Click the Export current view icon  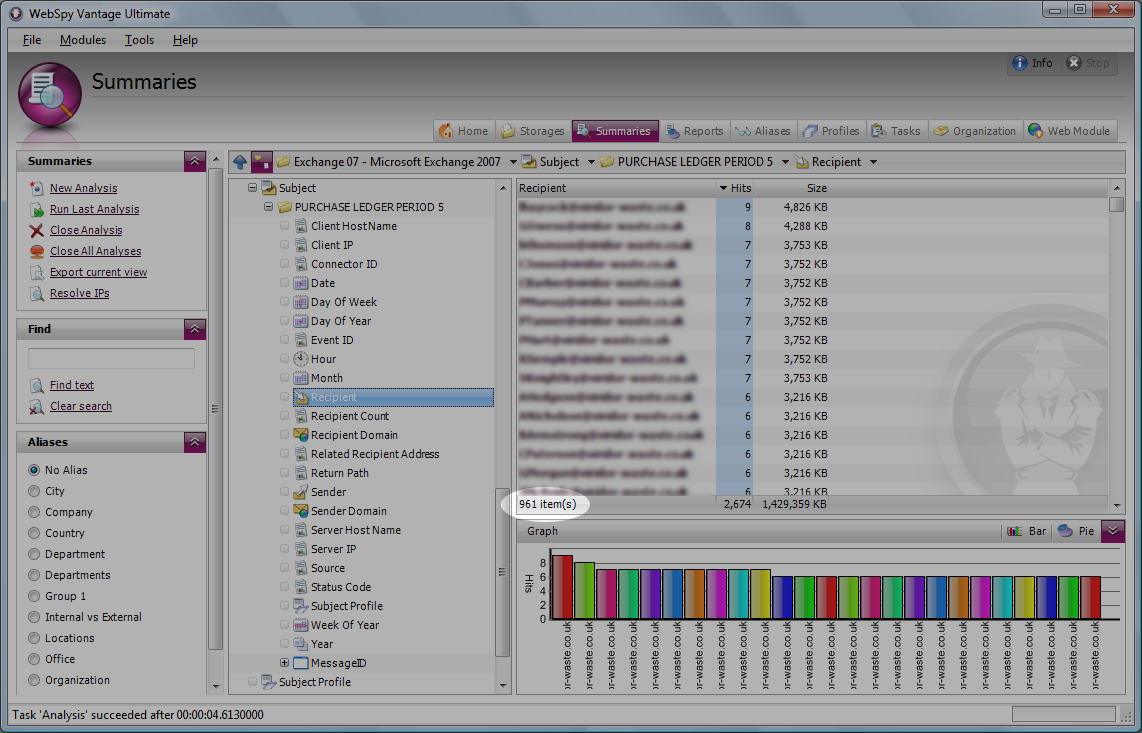36,273
